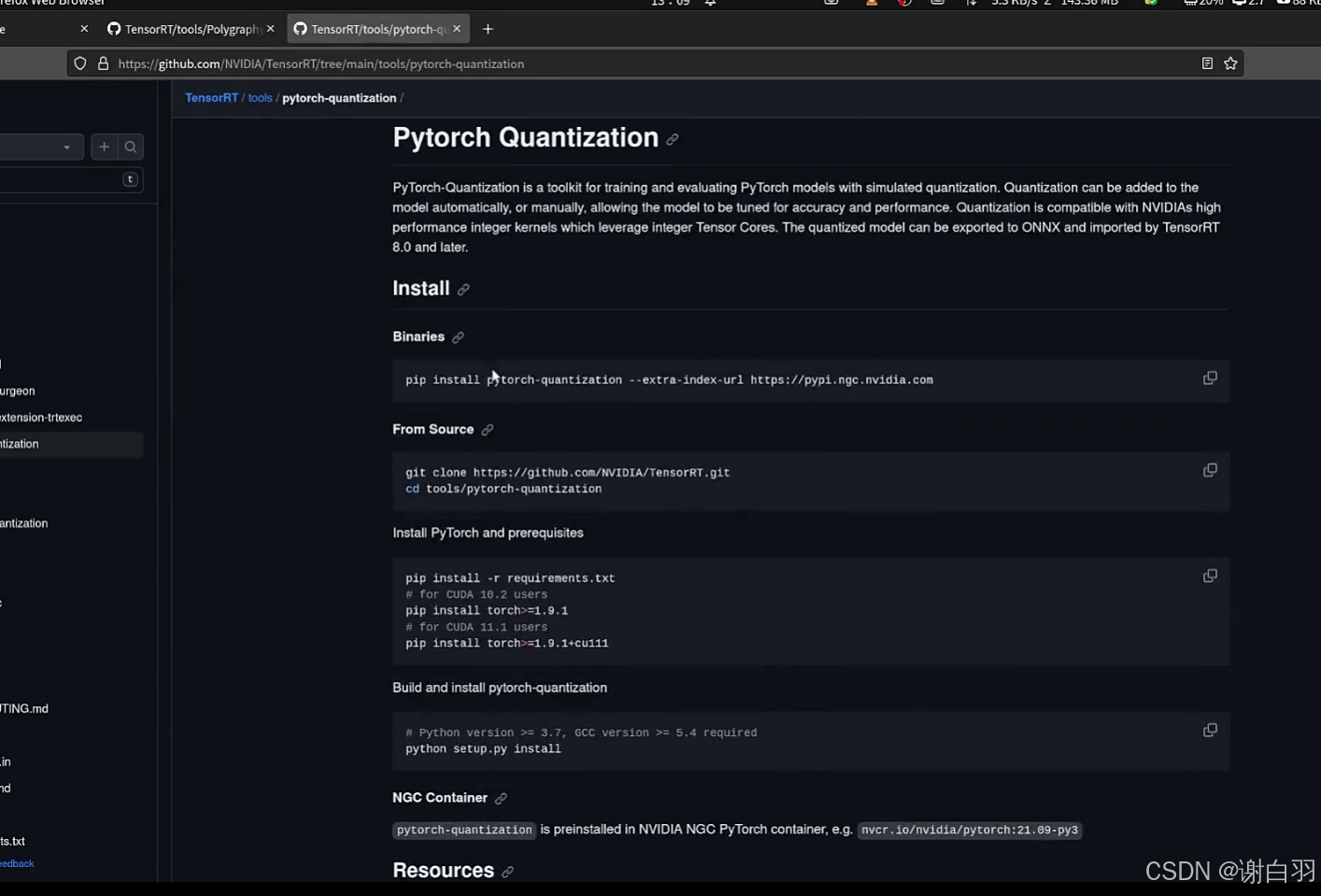Click the Binaries subheading
This screenshot has width=1321, height=896.
click(419, 337)
